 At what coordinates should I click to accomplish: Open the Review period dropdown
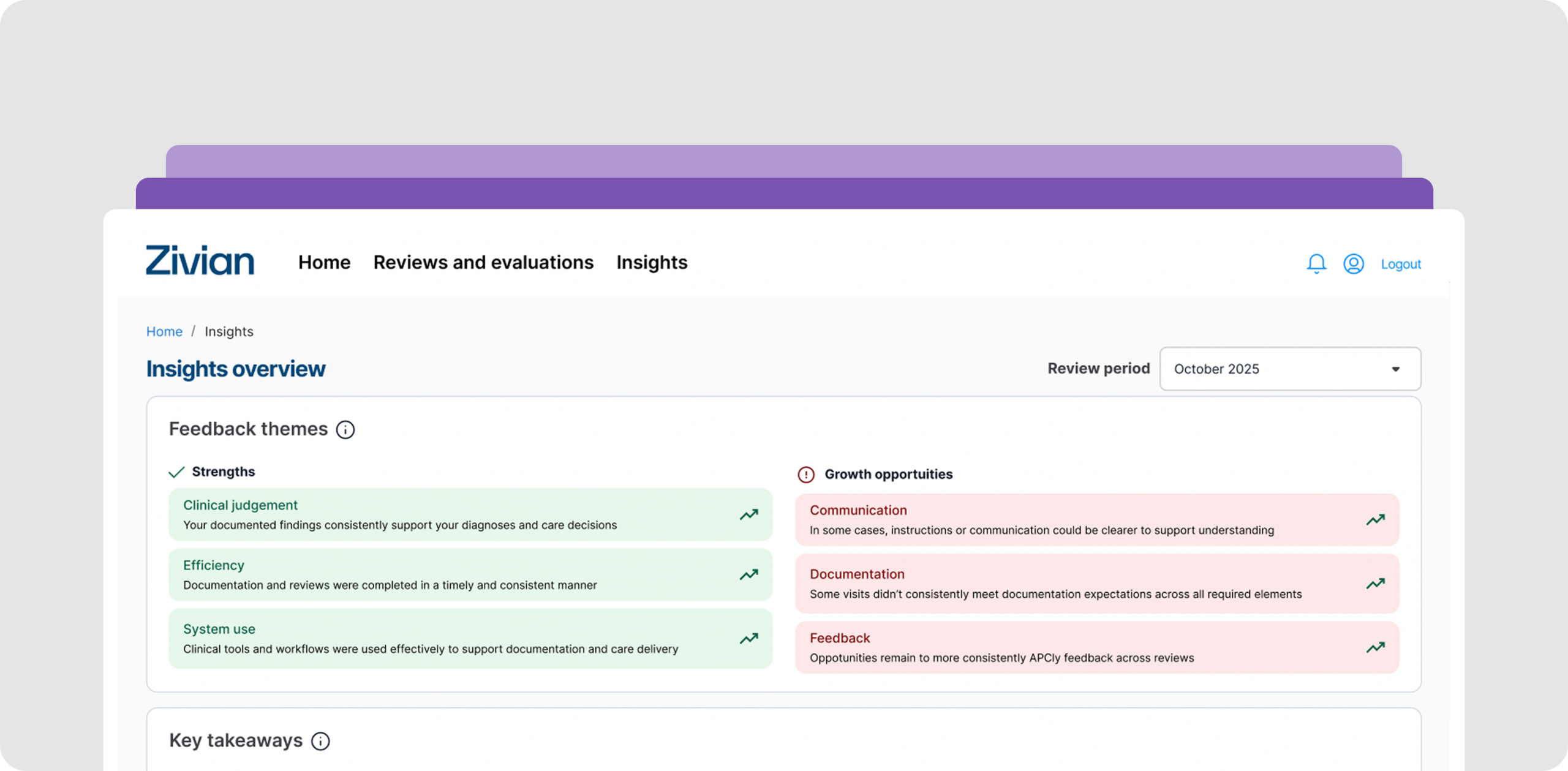coord(1291,369)
